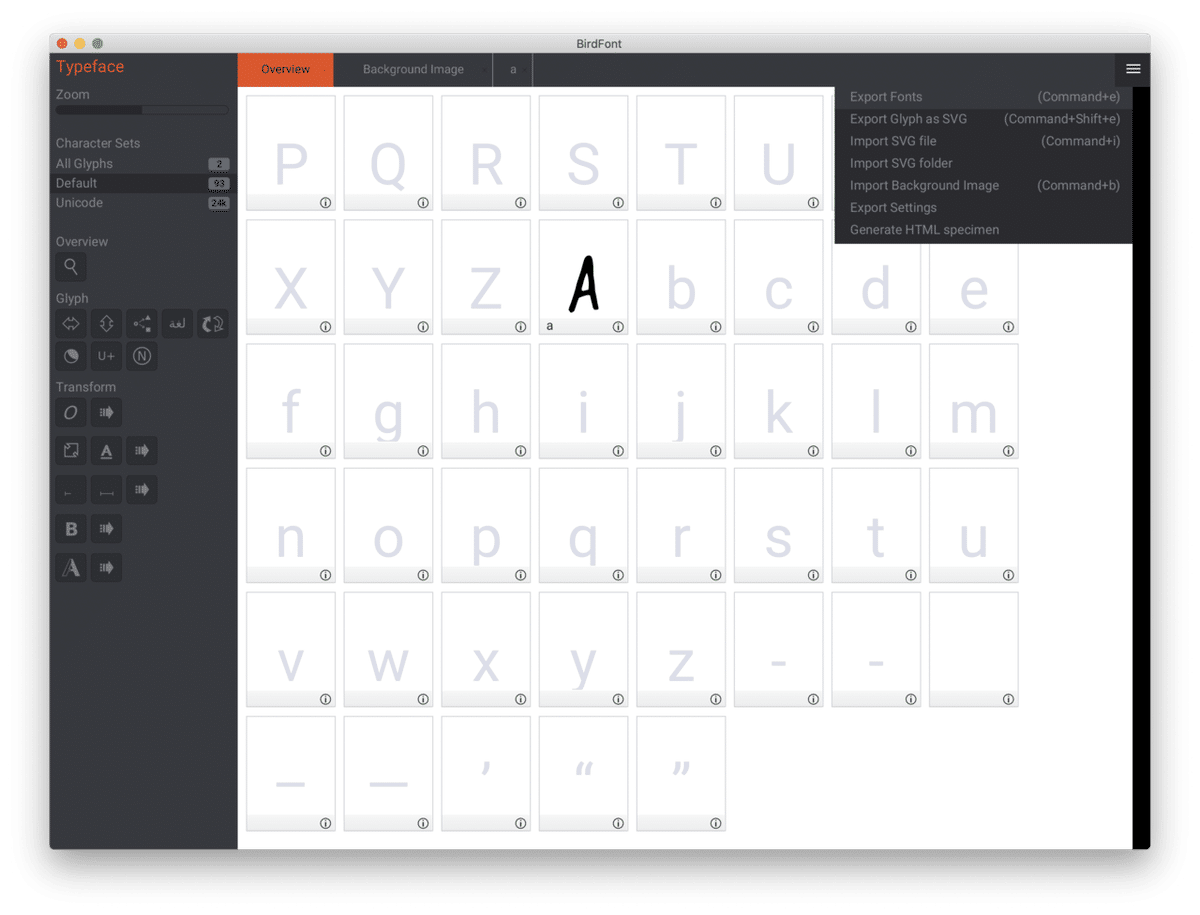Click the circled N icon
Image resolution: width=1200 pixels, height=915 pixels.
142,356
